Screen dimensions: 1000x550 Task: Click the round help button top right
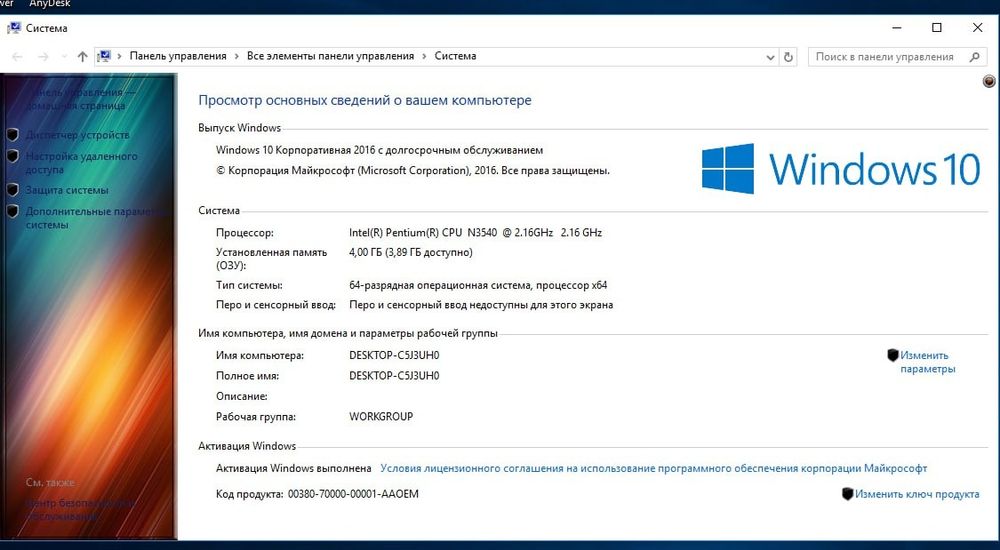[x=989, y=81]
